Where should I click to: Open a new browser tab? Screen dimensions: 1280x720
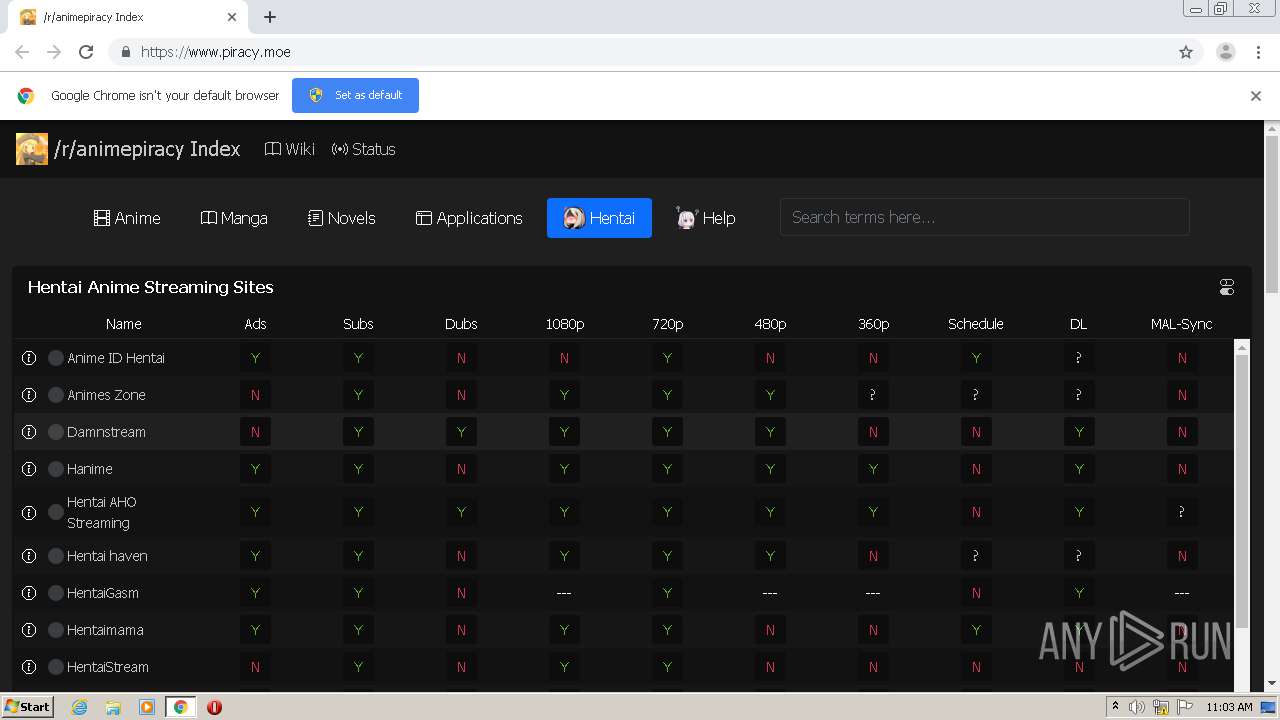tap(270, 17)
